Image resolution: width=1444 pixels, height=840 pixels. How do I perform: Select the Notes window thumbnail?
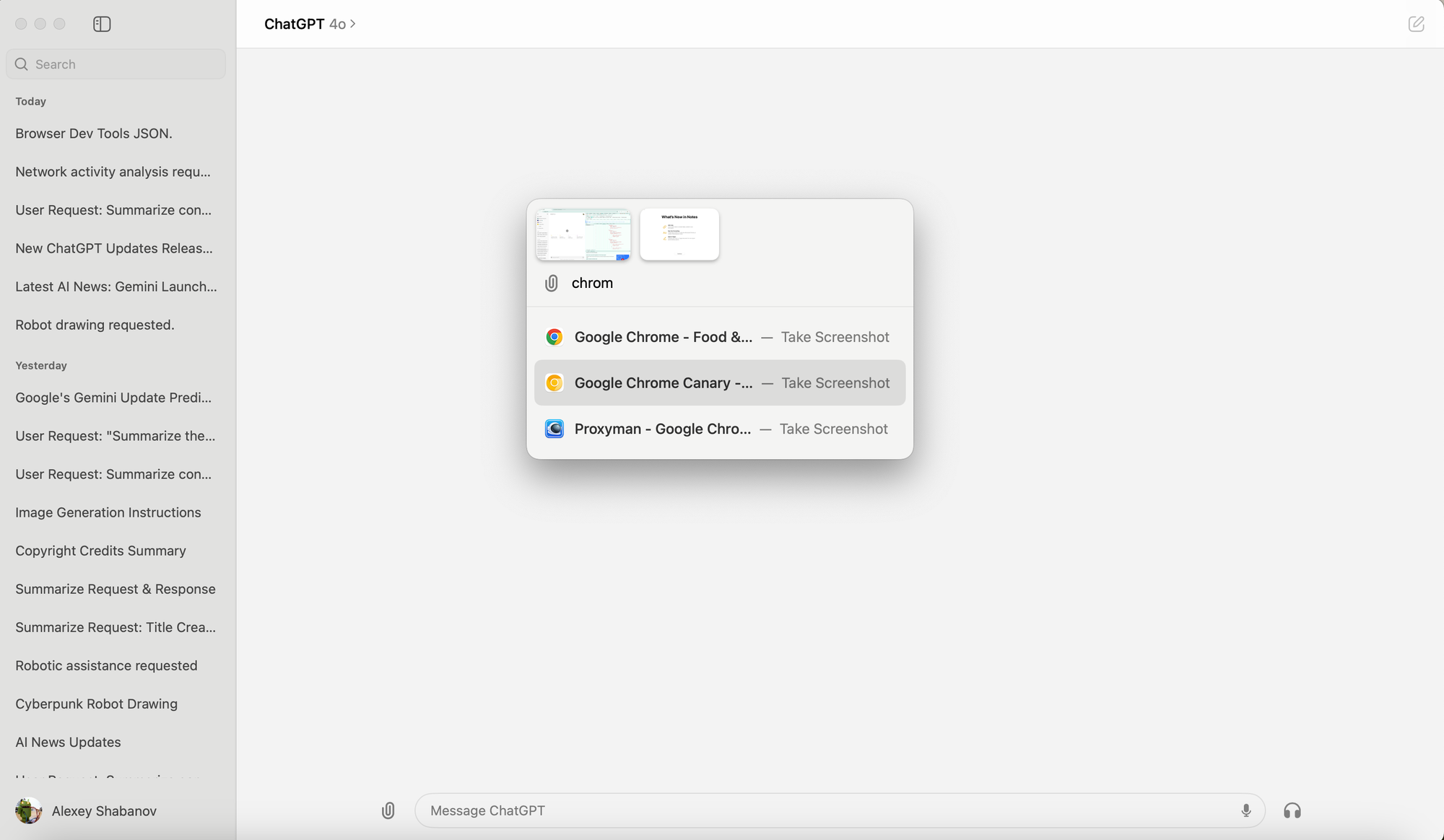(679, 234)
